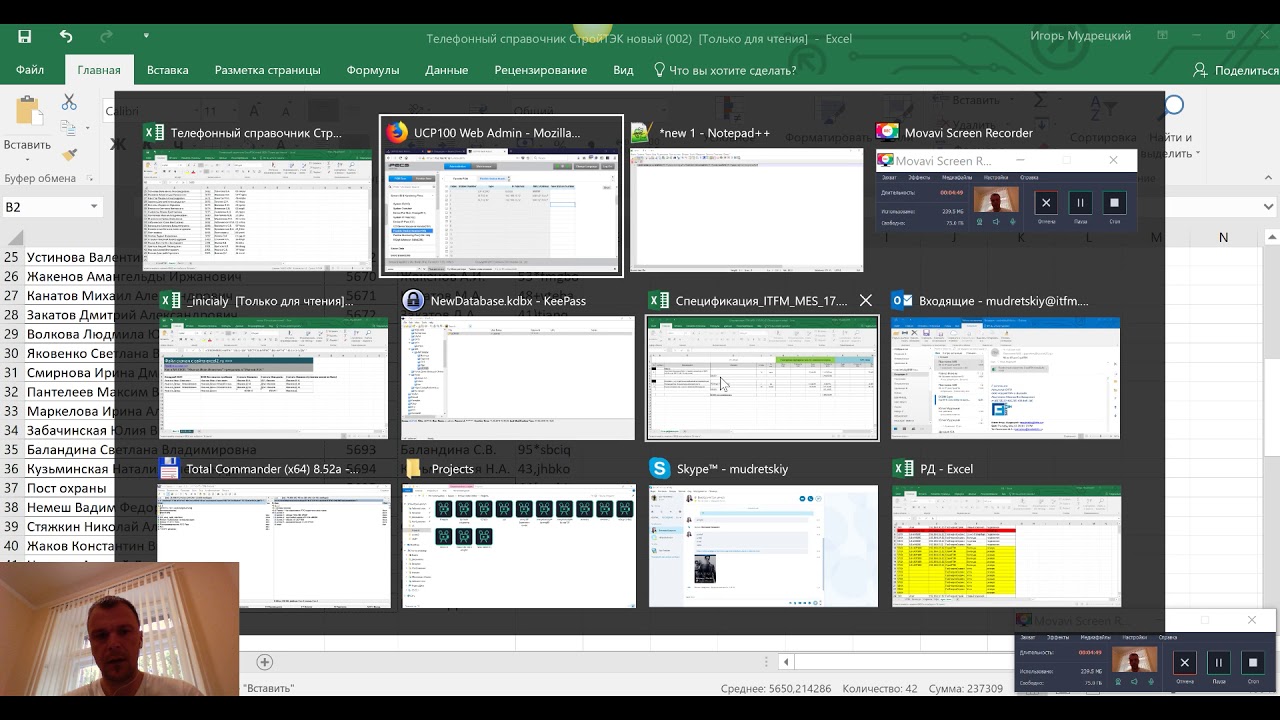1280x720 pixels.
Task: Switch to the Total Commander thumbnail
Action: (x=273, y=532)
